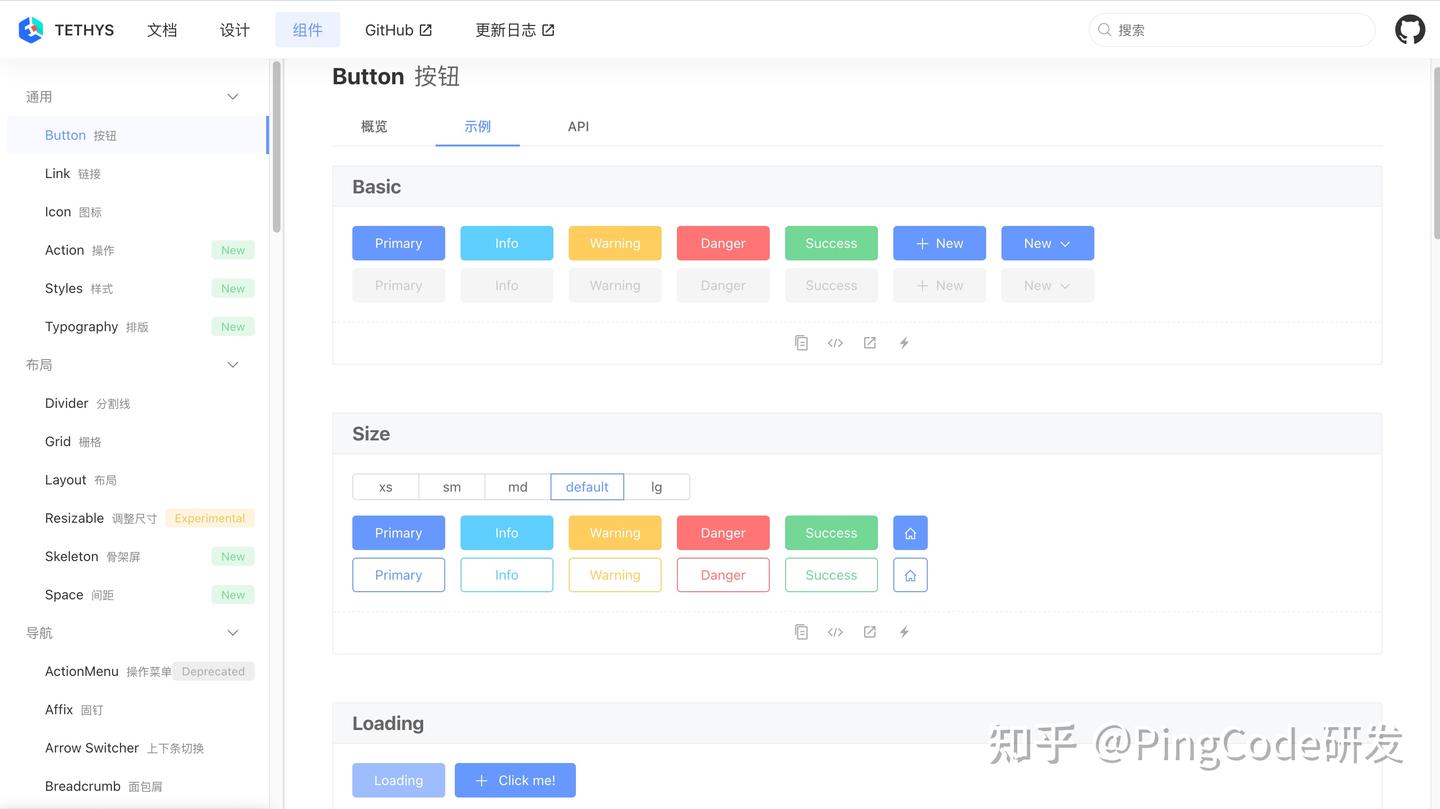Click the solid blue home icon button
The height and width of the screenshot is (809, 1440).
910,533
